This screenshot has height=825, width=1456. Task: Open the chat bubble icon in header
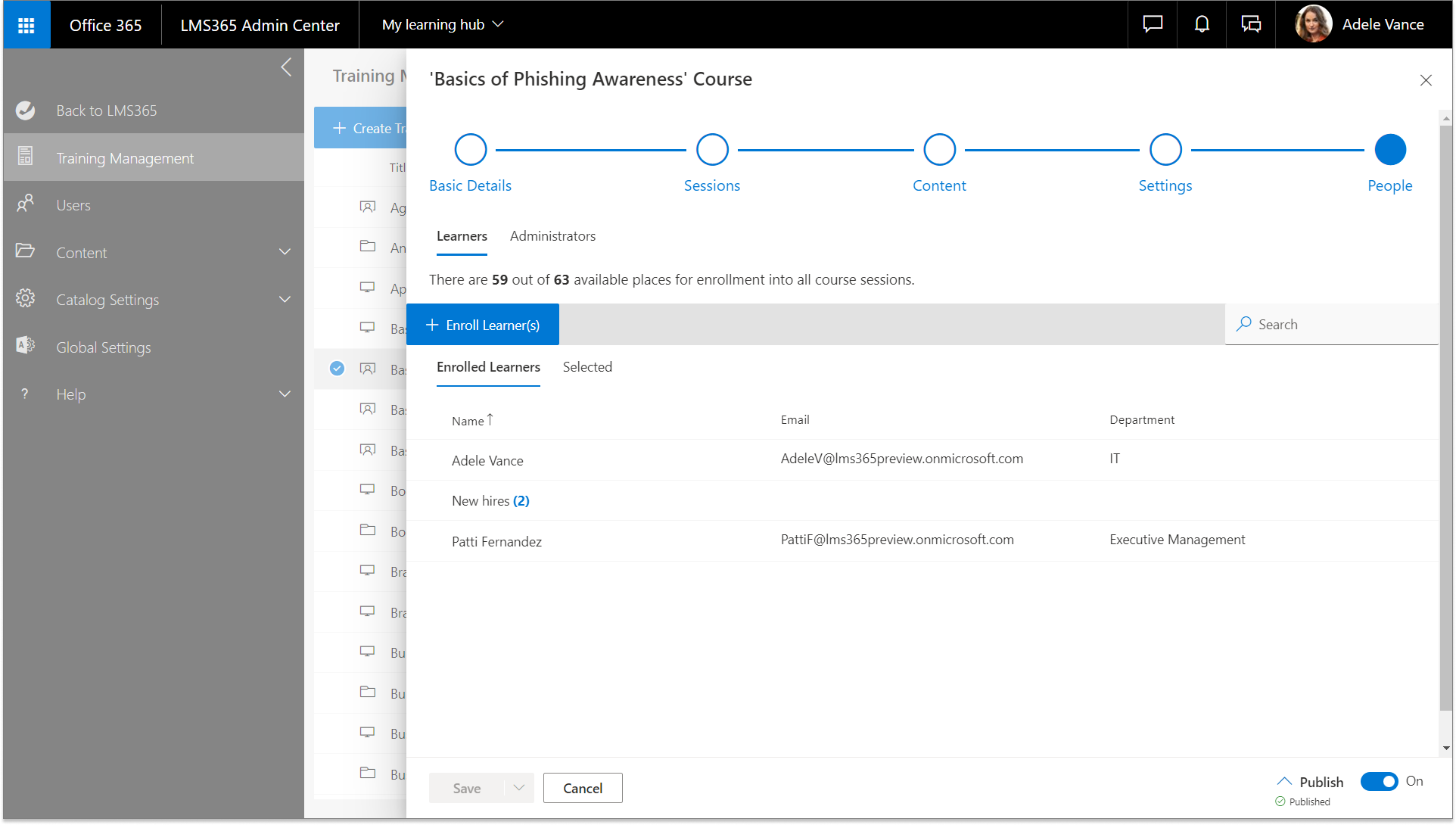(1153, 24)
